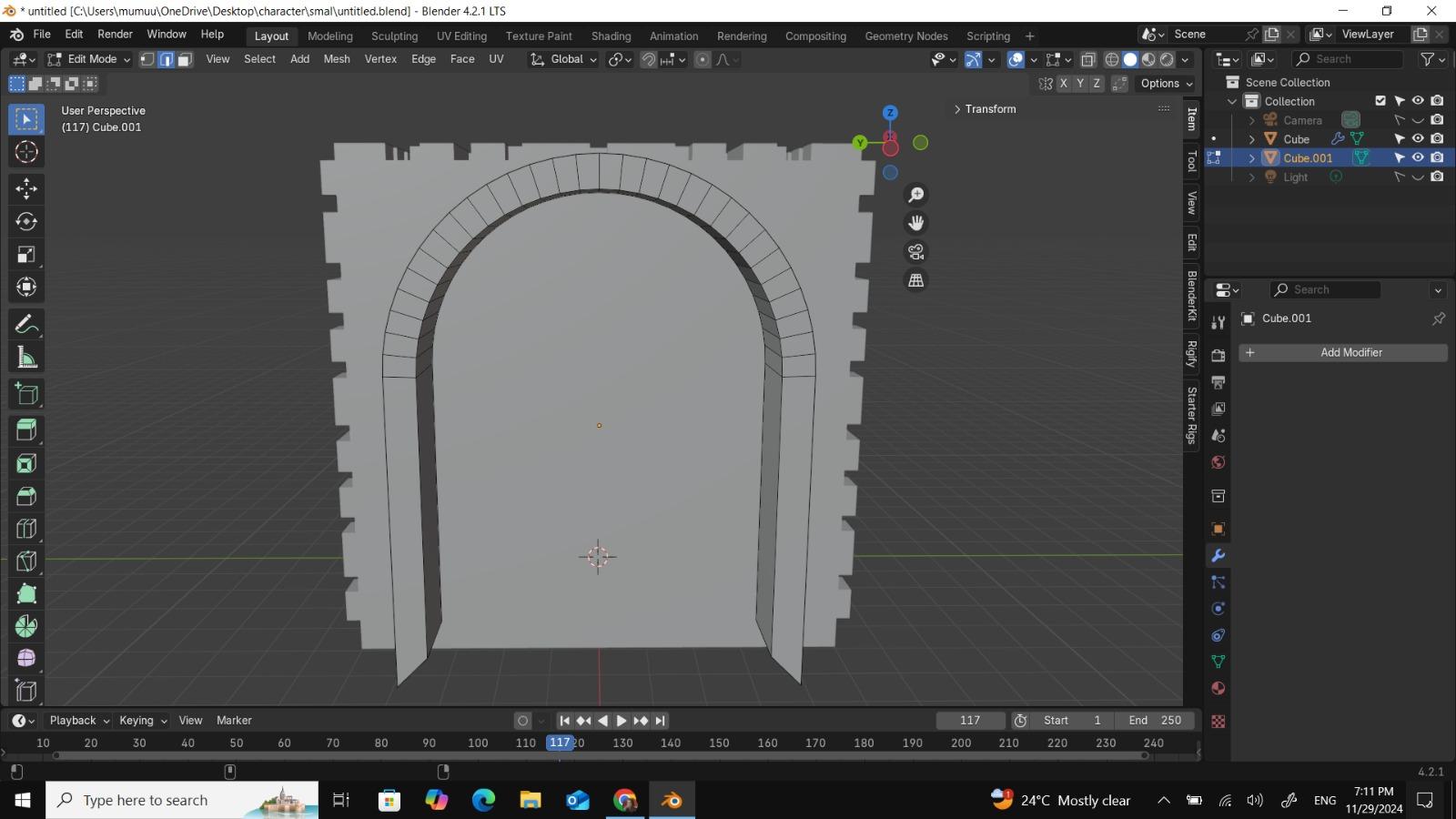Open the Playback dropdown
The image size is (1456, 819).
pyautogui.click(x=79, y=721)
